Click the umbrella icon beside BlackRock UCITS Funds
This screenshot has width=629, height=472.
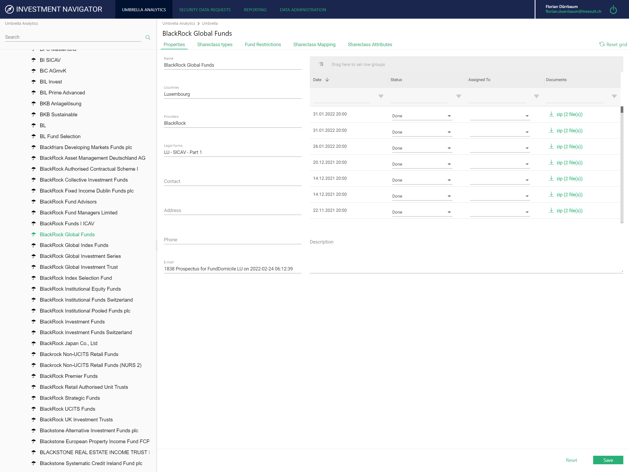point(34,409)
